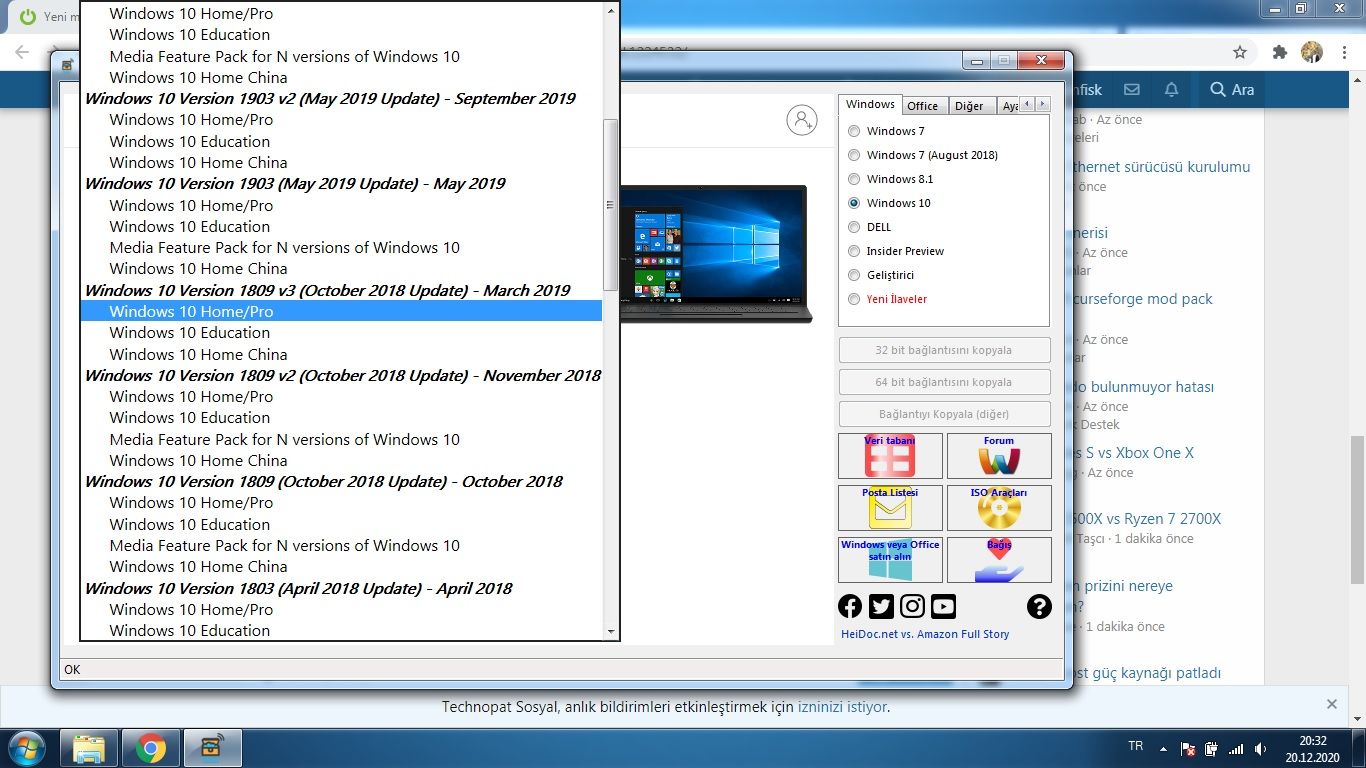Bookmark the page with Chrome's star icon
The width and height of the screenshot is (1366, 768).
1240,52
